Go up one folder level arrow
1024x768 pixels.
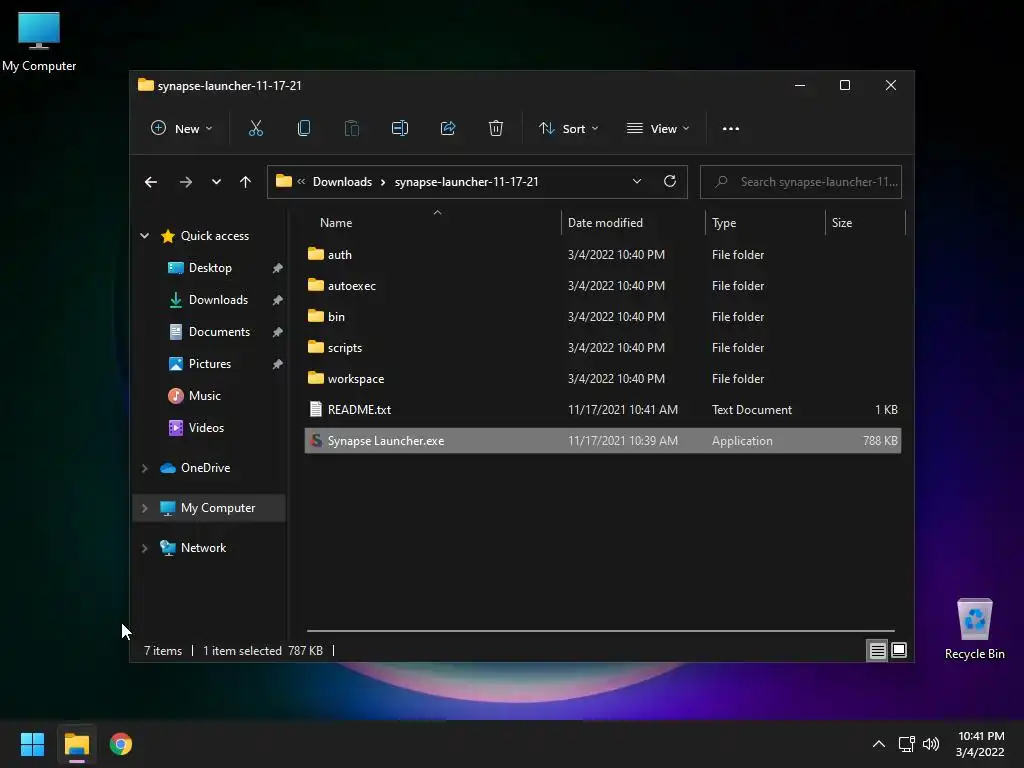click(x=246, y=182)
